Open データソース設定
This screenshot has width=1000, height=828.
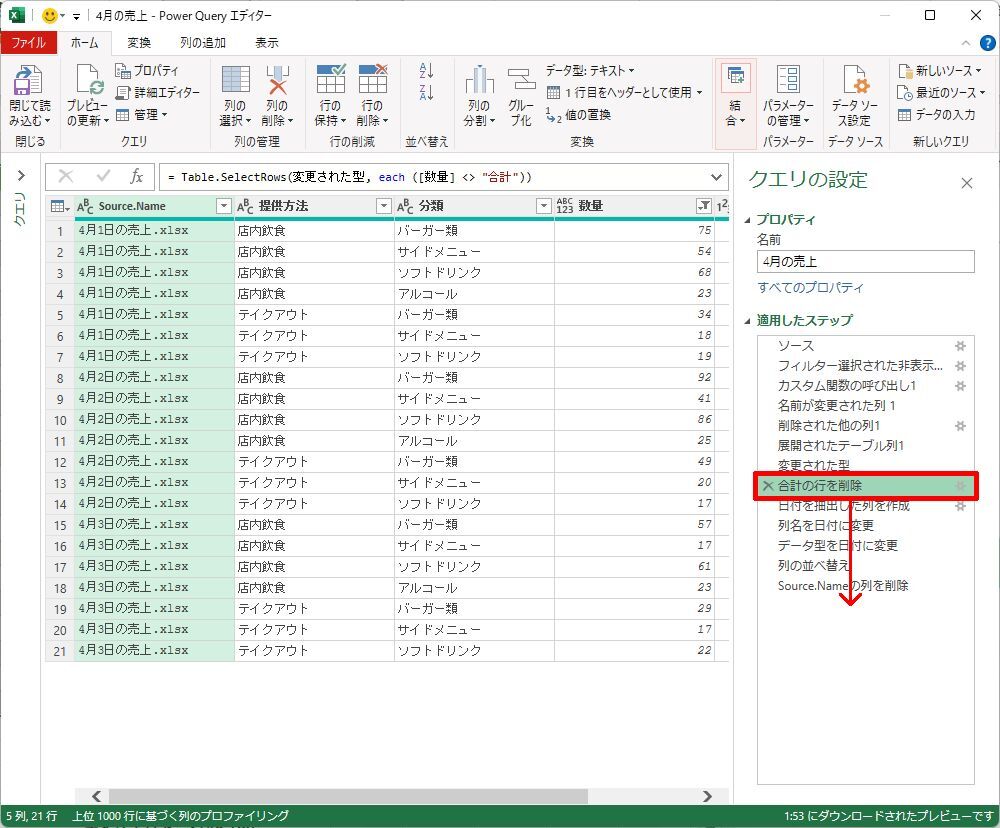click(x=853, y=82)
